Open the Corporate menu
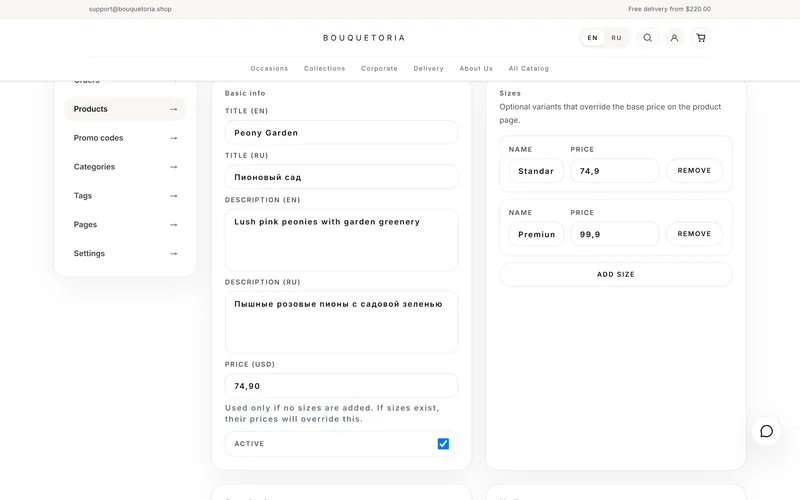 [379, 68]
